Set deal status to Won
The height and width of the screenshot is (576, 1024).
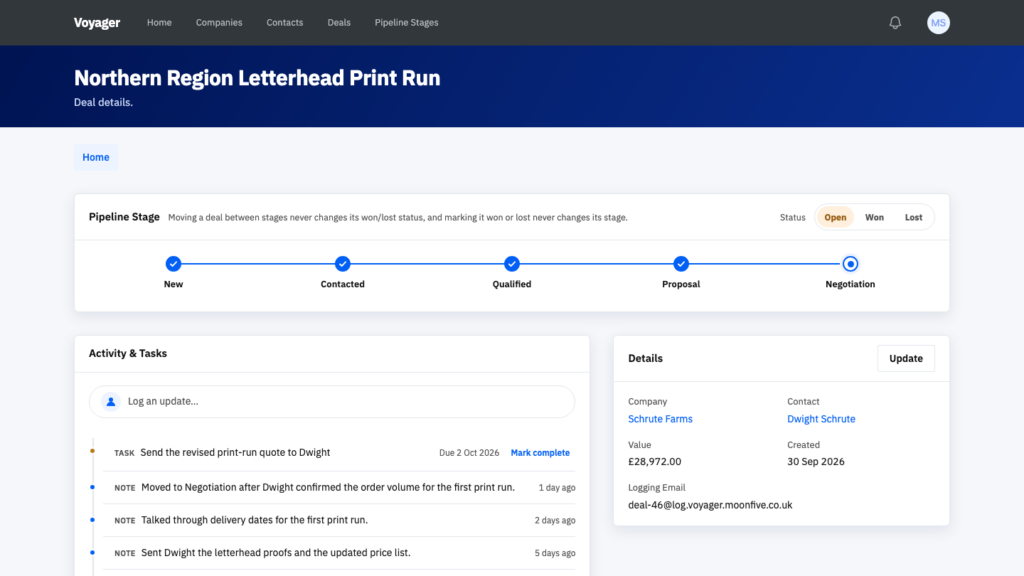(874, 217)
